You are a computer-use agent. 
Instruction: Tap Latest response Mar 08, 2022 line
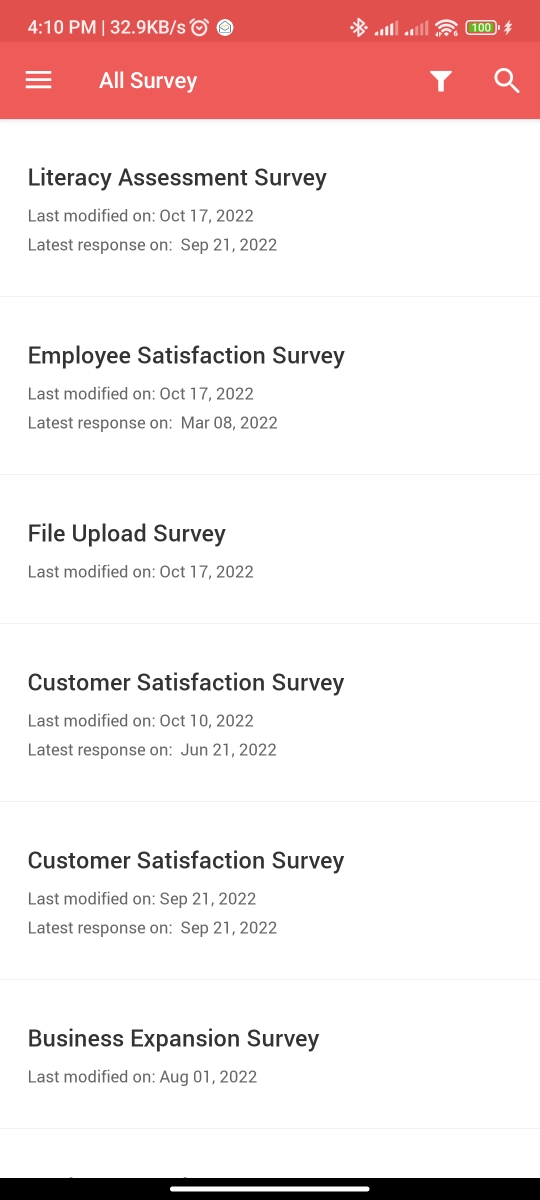point(153,423)
